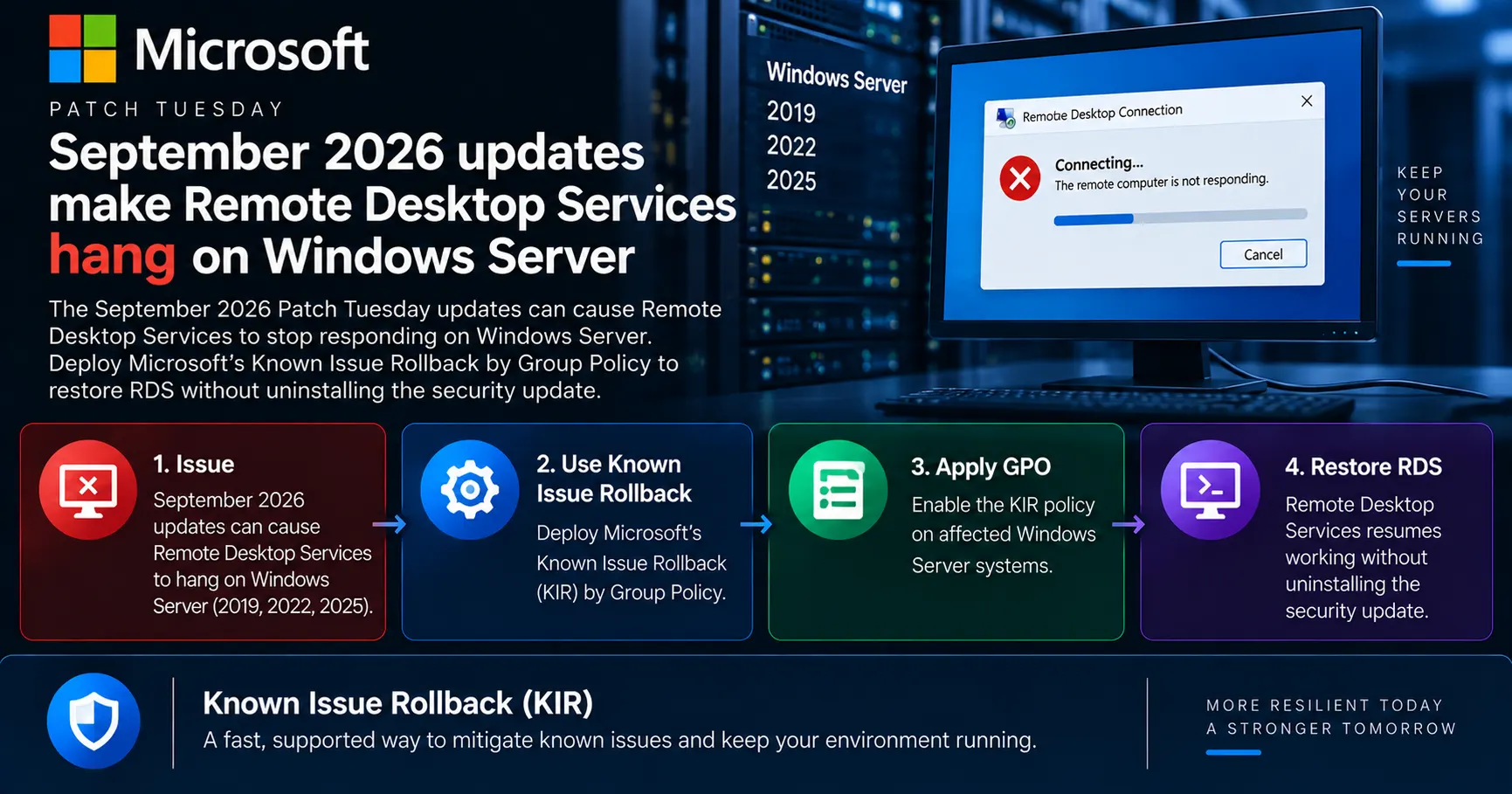Image resolution: width=1512 pixels, height=794 pixels.
Task: Click the red X error icon in Remote Desktop dialog
Action: pyautogui.click(x=1019, y=178)
